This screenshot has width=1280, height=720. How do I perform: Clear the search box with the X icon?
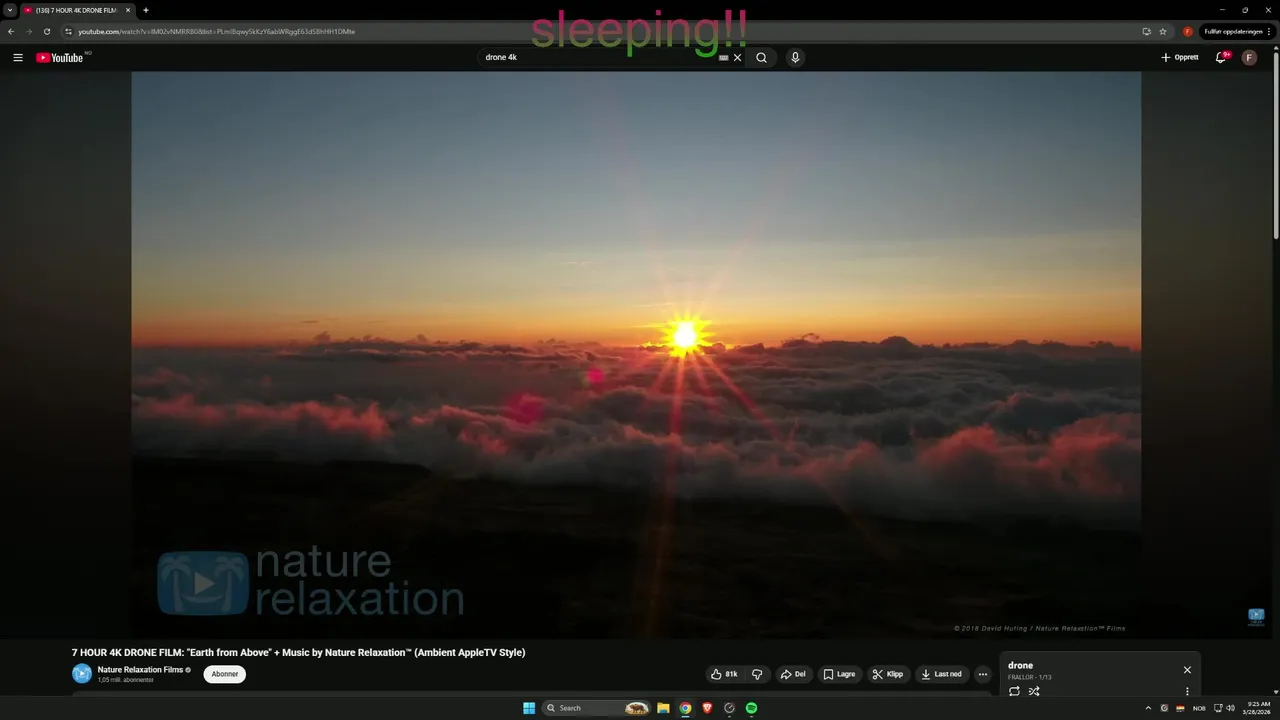(738, 57)
